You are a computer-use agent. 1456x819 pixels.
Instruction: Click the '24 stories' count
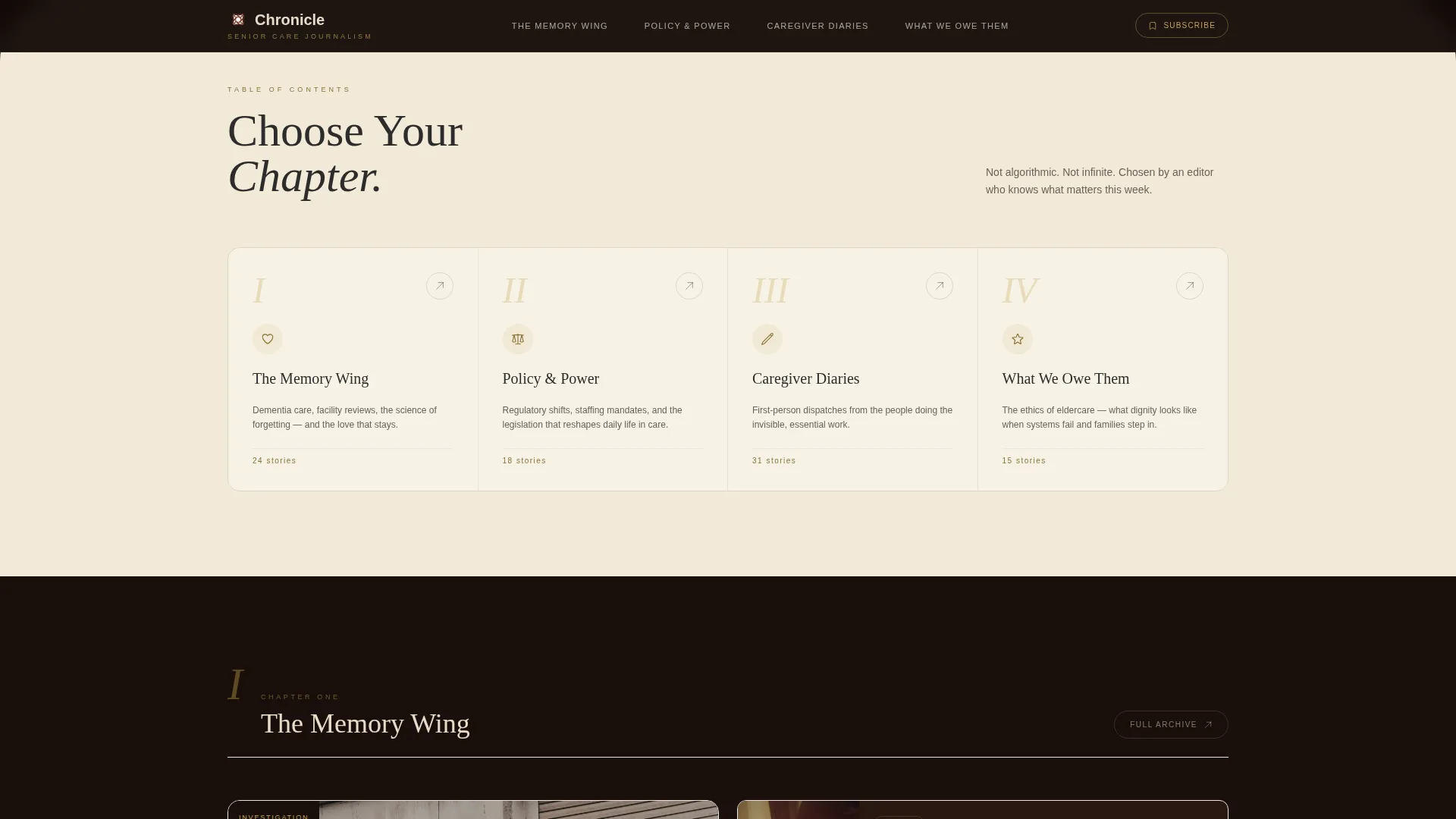tap(275, 460)
